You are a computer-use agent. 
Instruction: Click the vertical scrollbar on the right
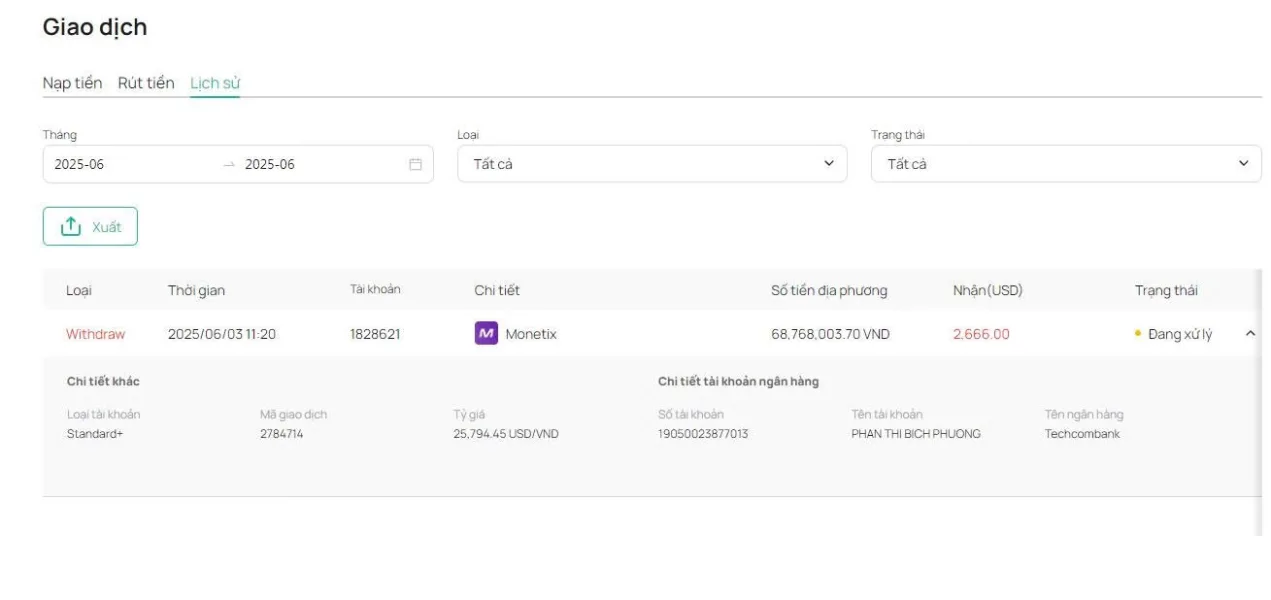(1258, 400)
